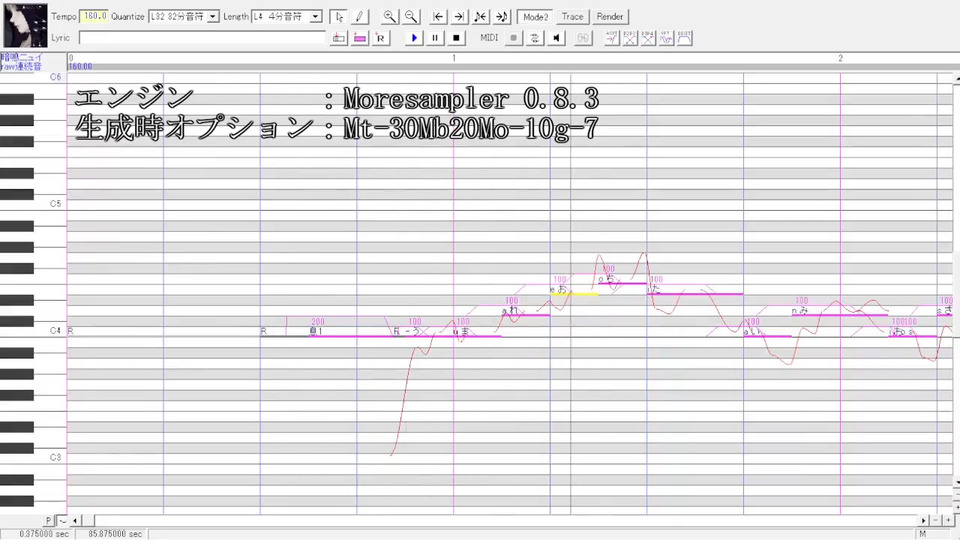Click the C5 piano key label
Viewport: 960px width, 540px height.
[55, 203]
